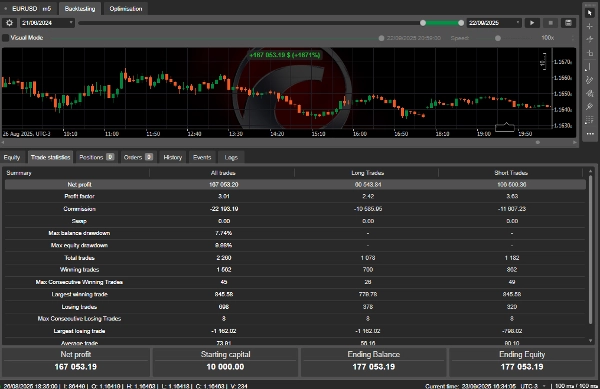This screenshot has height=389, width=600.
Task: Select the Total trades row label
Action: coord(79,258)
